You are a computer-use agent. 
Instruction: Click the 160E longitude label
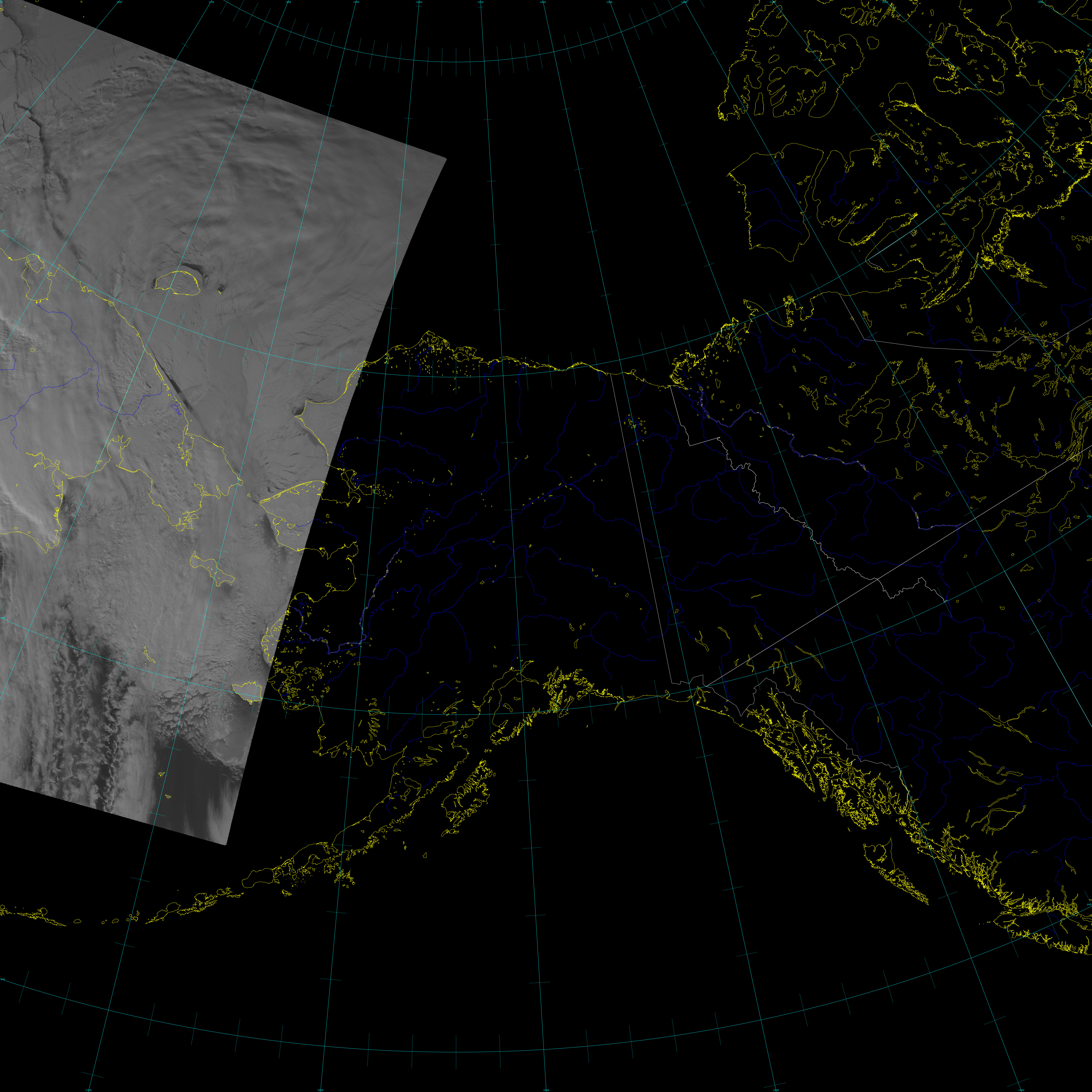119,2
